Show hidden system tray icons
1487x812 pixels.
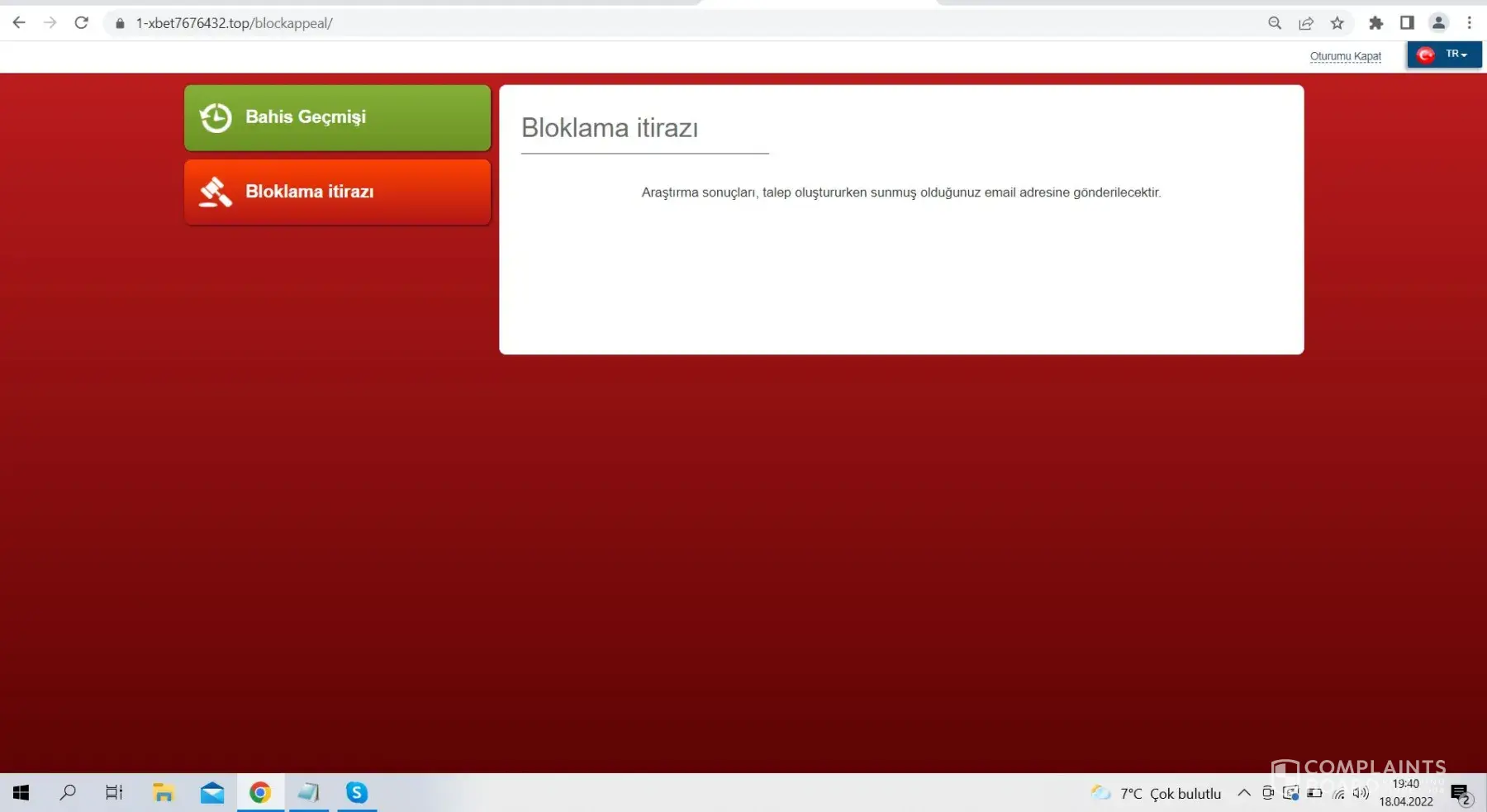1244,793
